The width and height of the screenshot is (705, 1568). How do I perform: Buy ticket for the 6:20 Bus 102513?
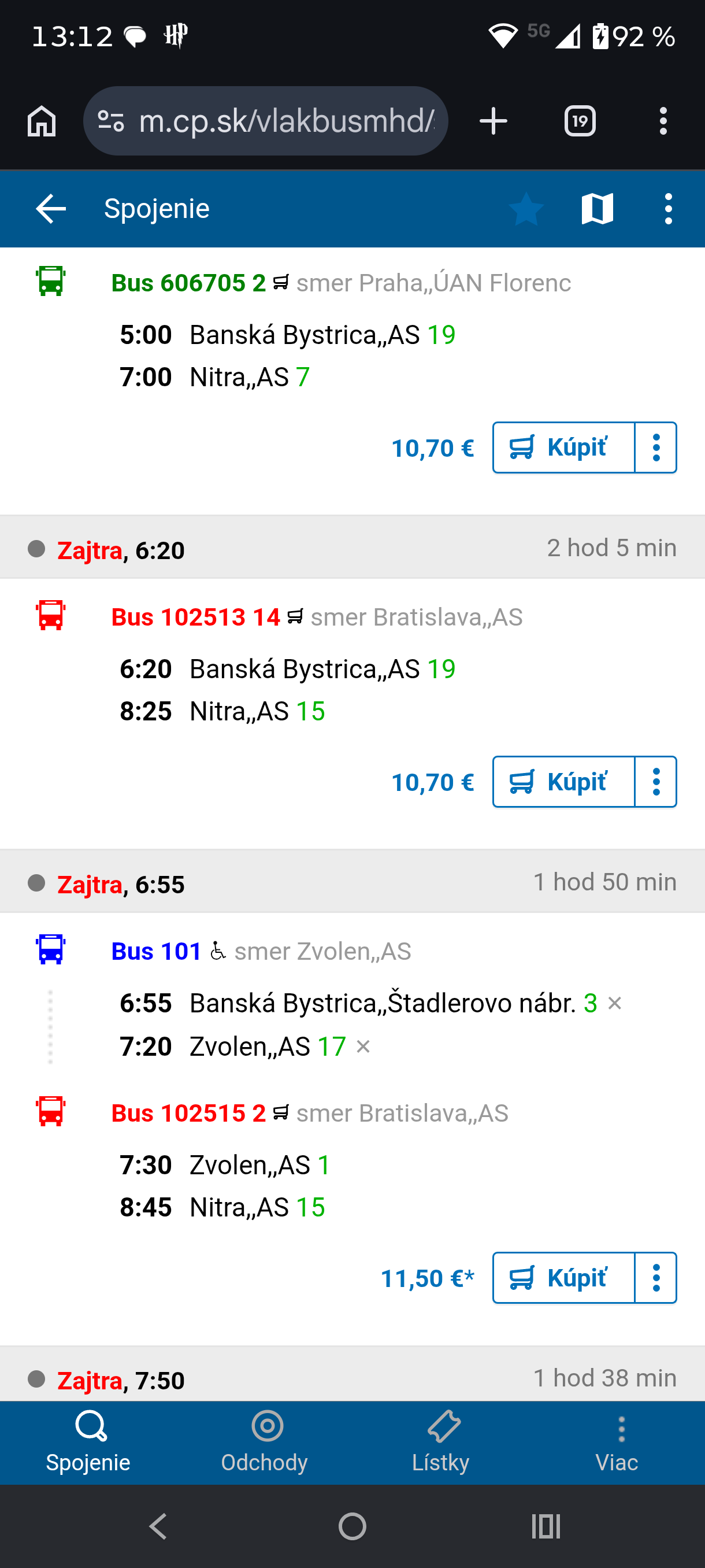563,782
